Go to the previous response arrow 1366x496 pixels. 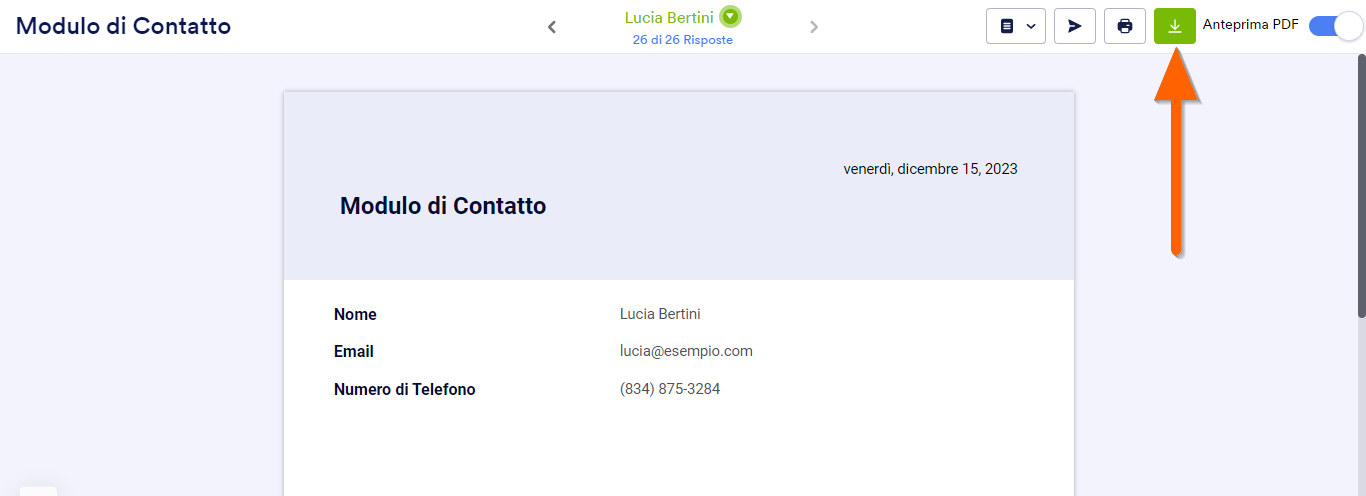pos(552,27)
